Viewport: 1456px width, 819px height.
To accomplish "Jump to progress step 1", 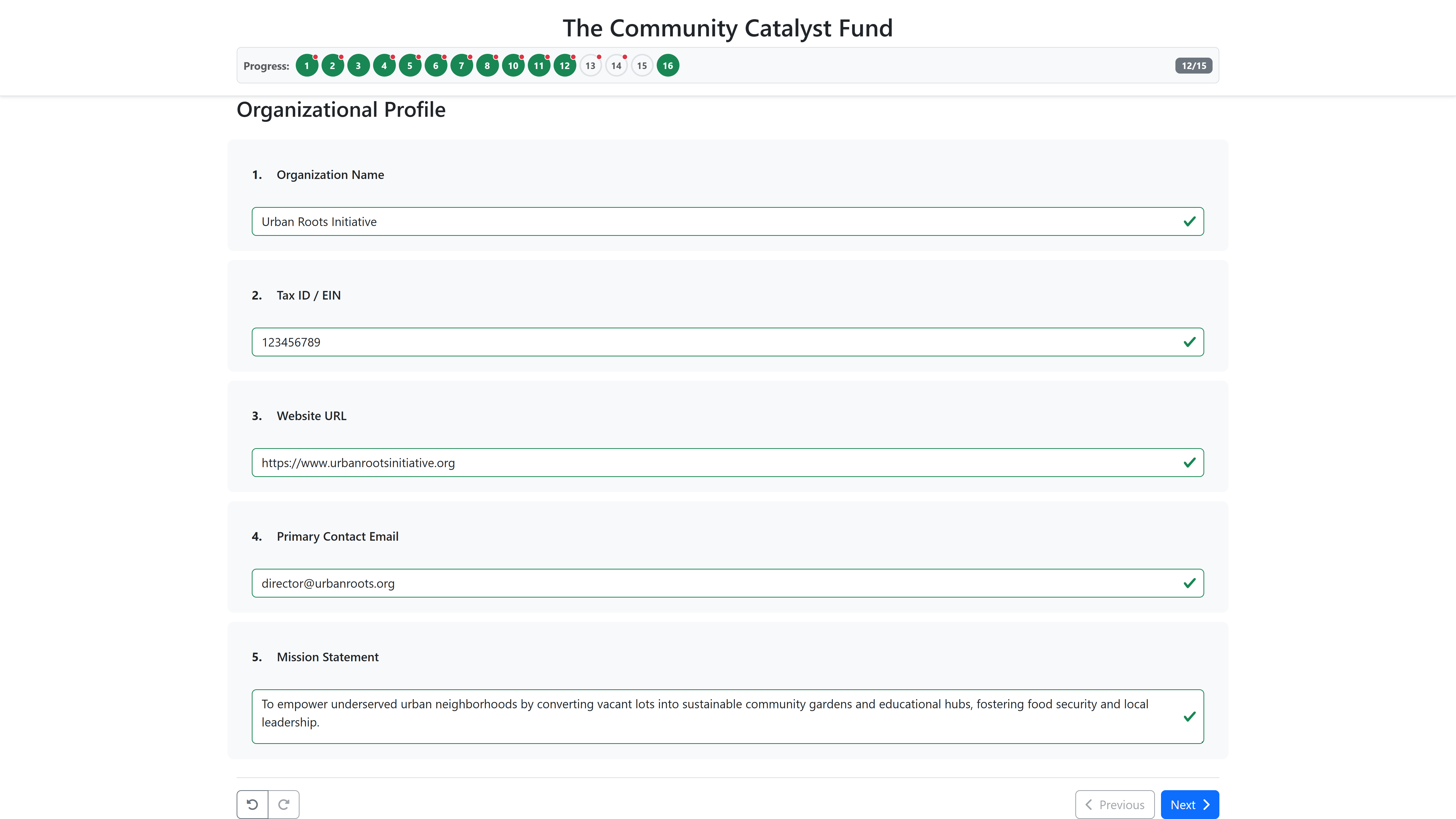I will tap(306, 65).
